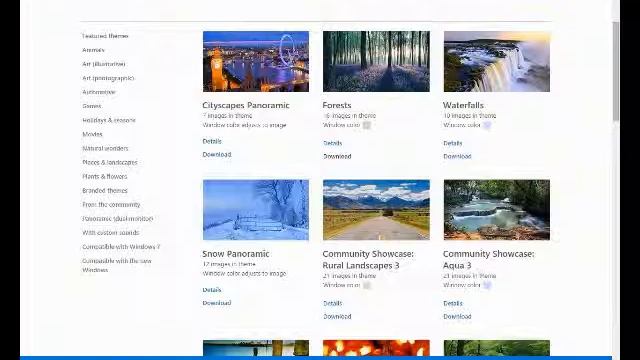640x360 pixels.
Task: Click the Forests theme thumbnail
Action: click(376, 61)
